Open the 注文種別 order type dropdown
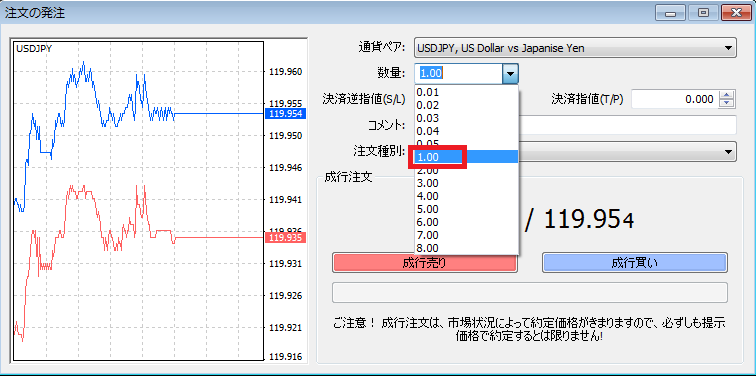The height and width of the screenshot is (376, 756). (x=627, y=151)
